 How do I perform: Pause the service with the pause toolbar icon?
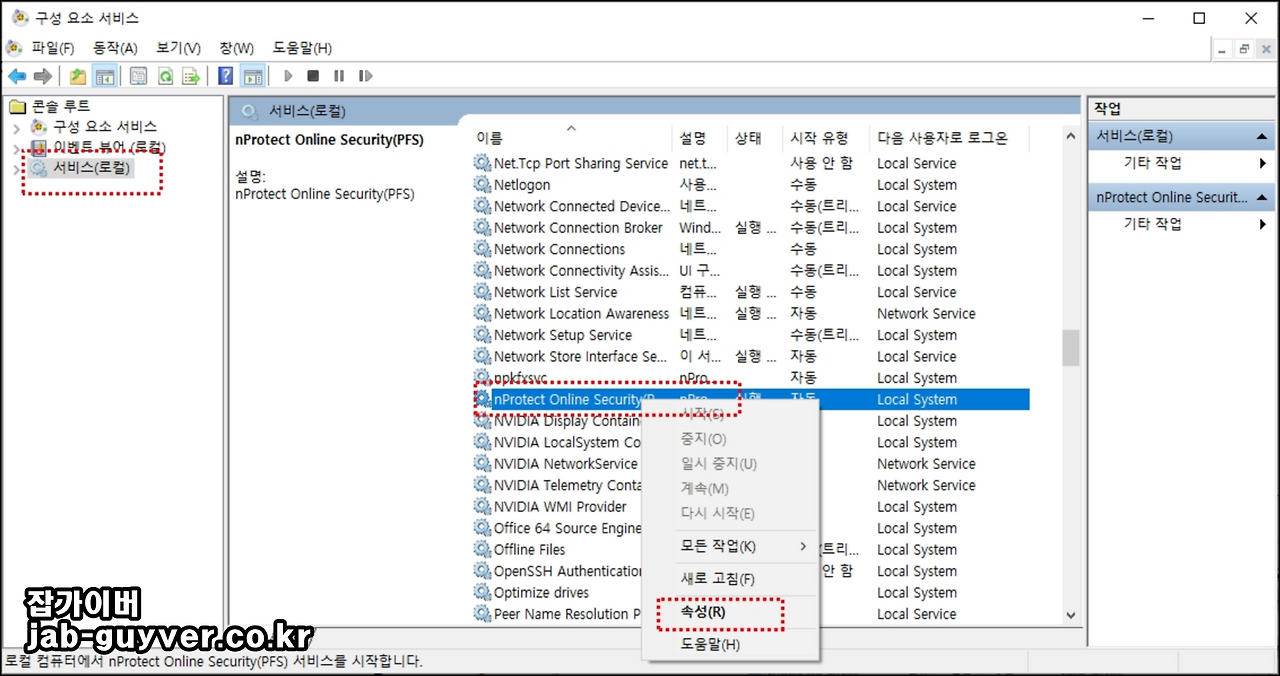[x=338, y=75]
